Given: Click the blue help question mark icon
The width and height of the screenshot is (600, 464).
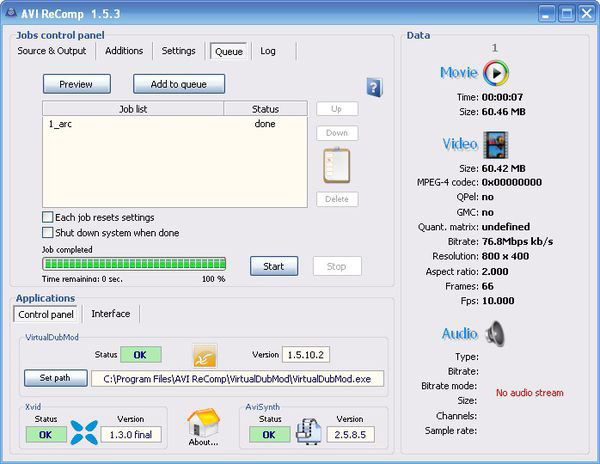Looking at the screenshot, I should coord(374,87).
